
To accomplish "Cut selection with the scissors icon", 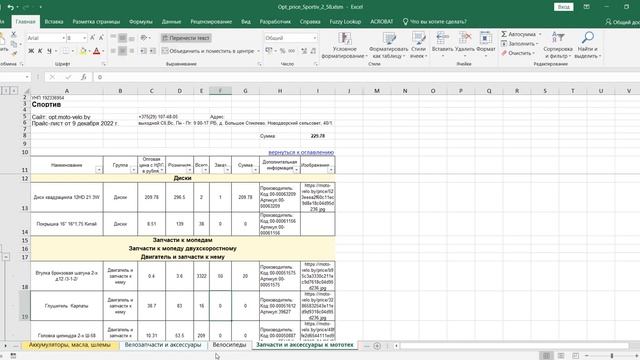I will 13,34.
